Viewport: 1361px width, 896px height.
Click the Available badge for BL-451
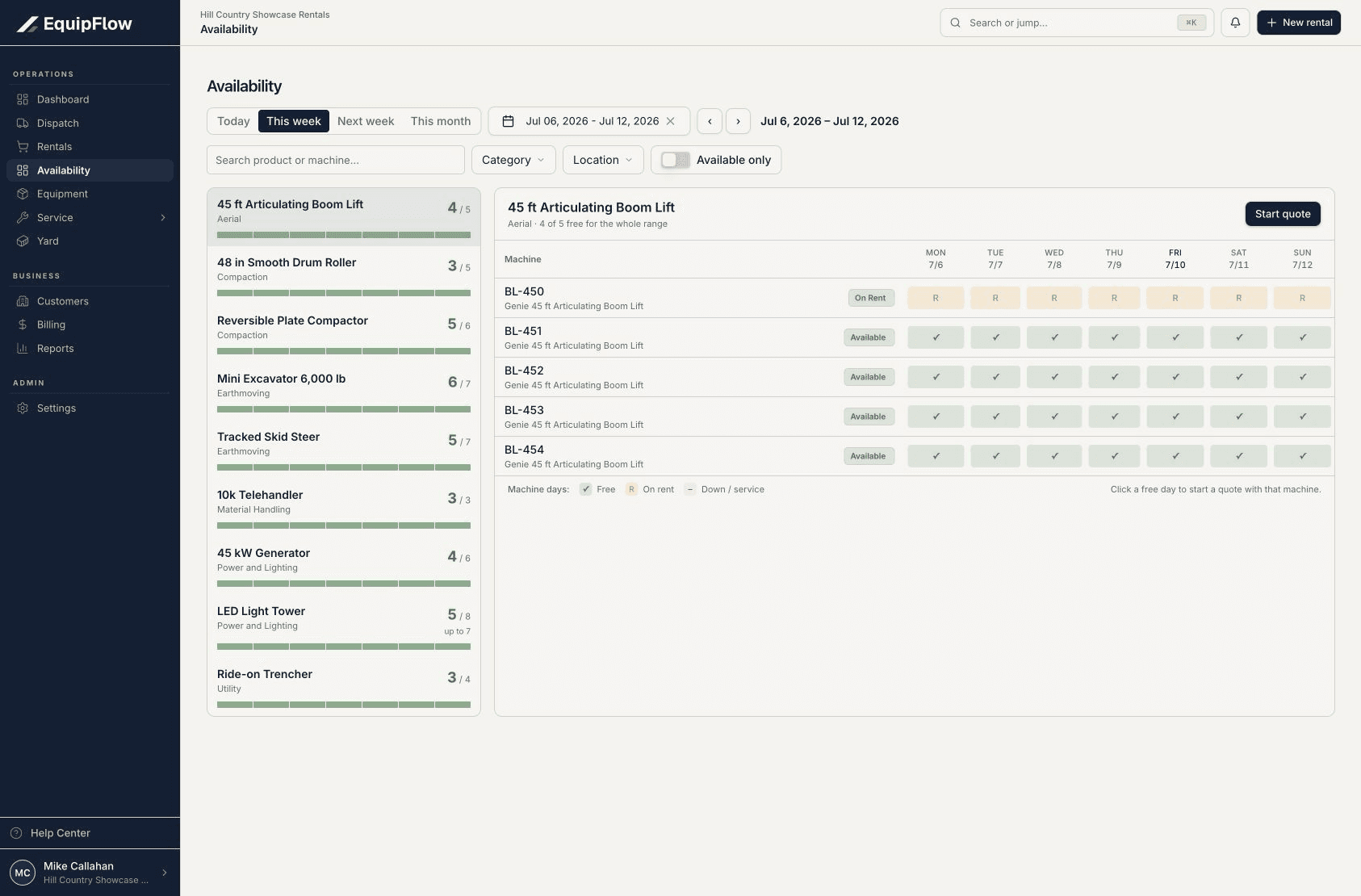point(868,337)
